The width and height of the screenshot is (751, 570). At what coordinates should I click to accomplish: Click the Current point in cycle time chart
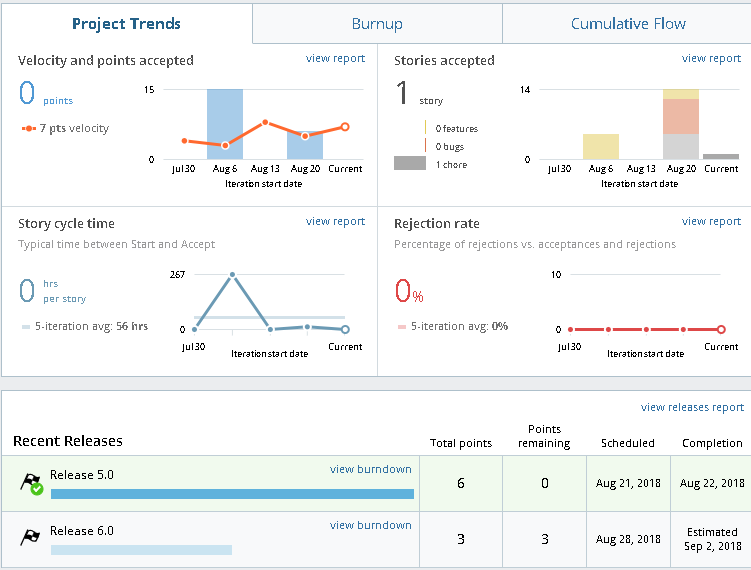(x=345, y=330)
